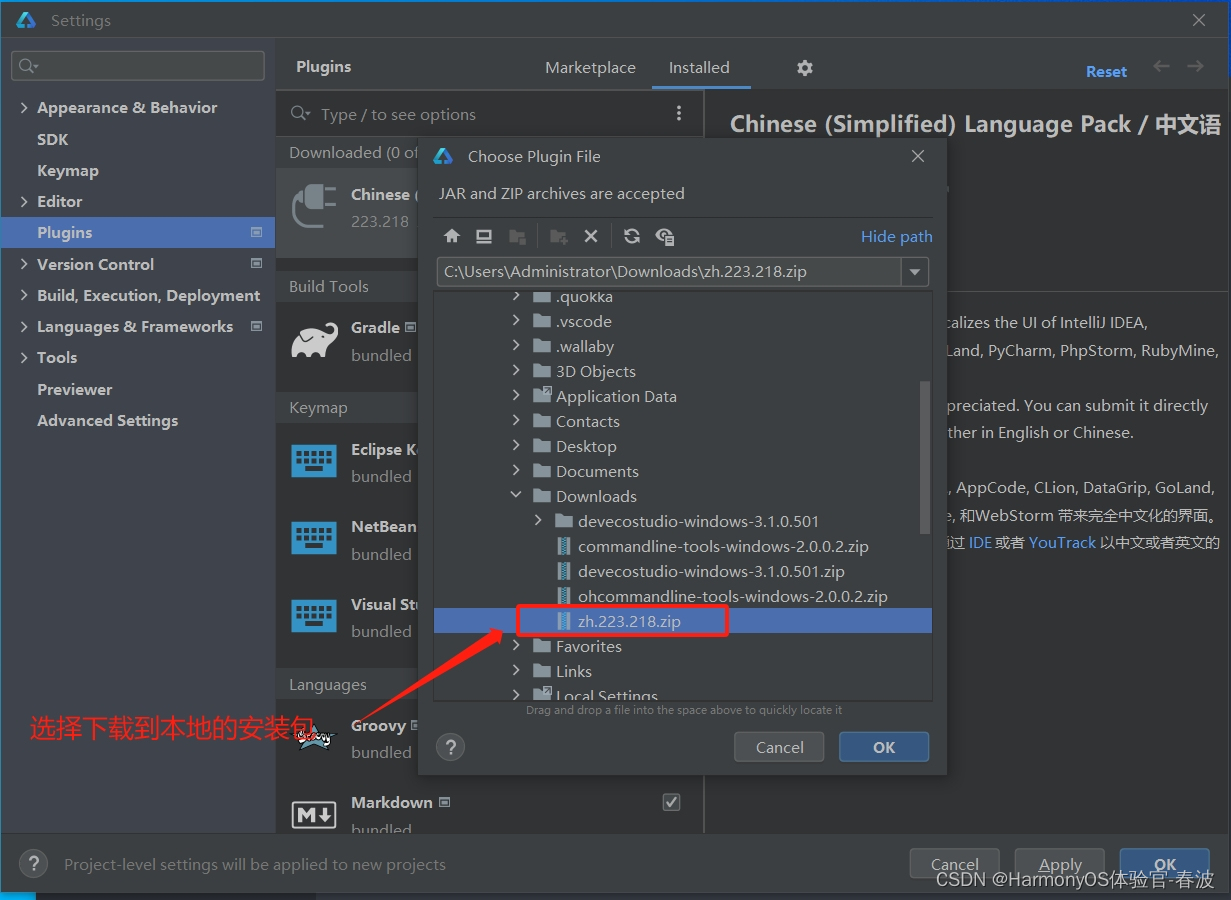This screenshot has width=1231, height=900.
Task: Switch to the Marketplace tab
Action: coord(590,68)
